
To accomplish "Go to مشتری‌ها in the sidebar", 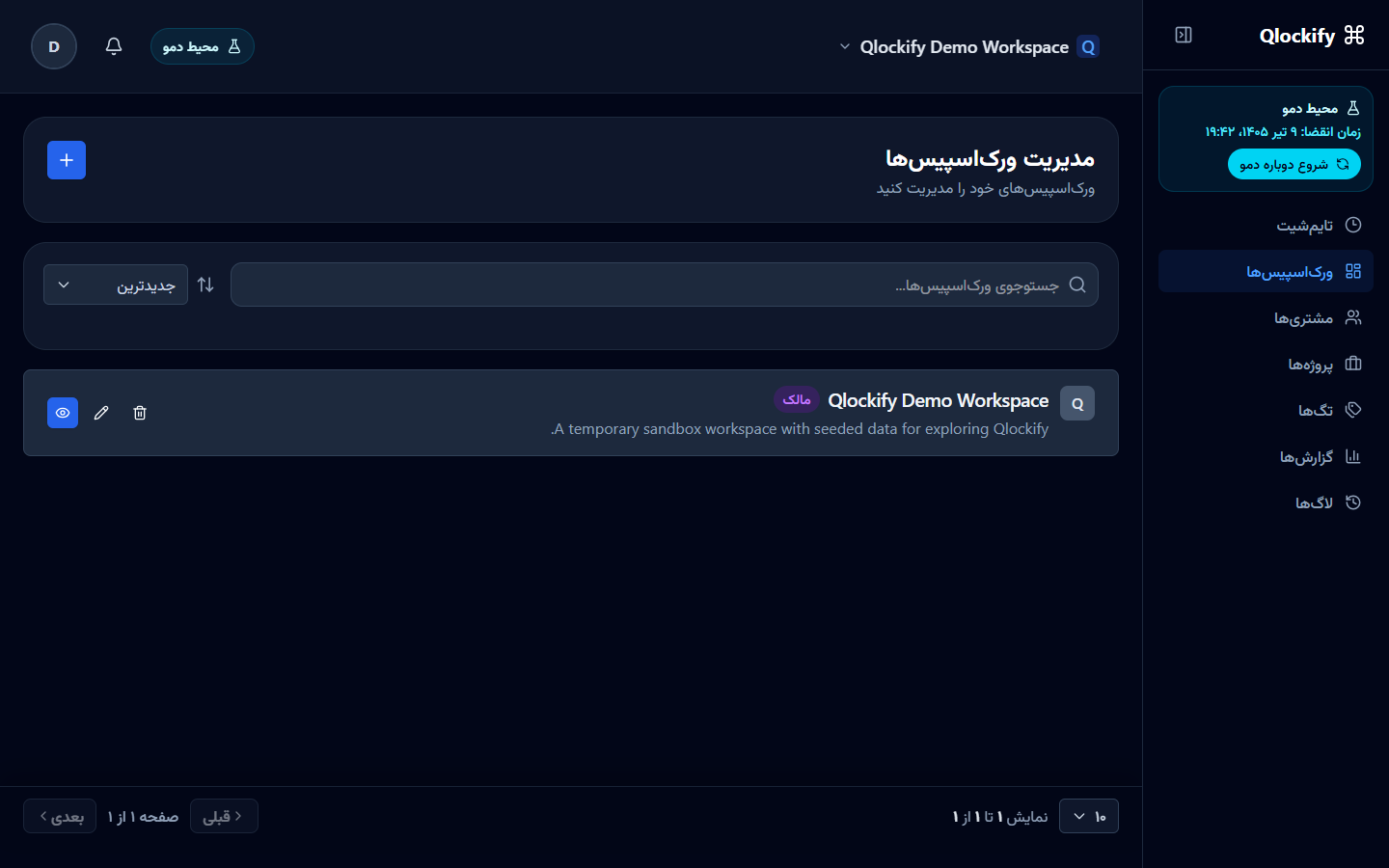I will [1266, 317].
